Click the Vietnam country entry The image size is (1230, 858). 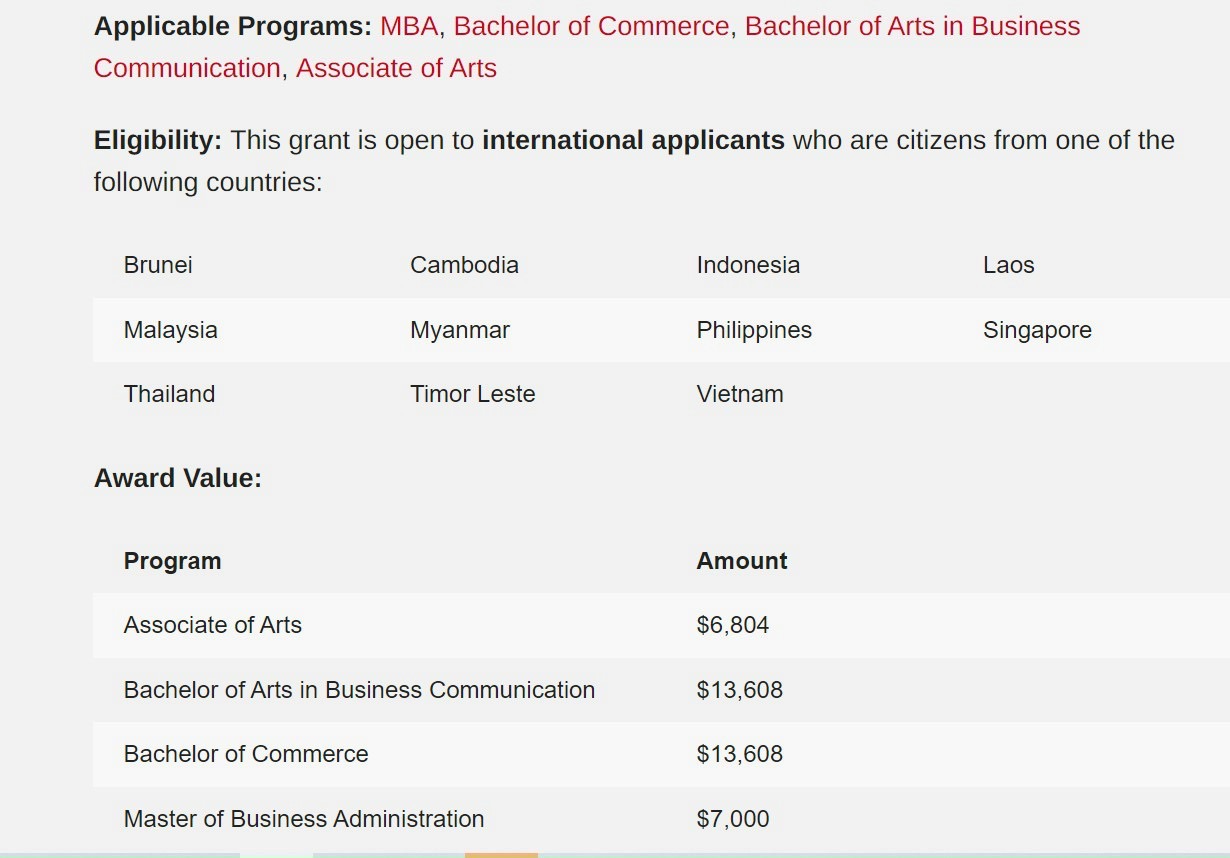[740, 394]
